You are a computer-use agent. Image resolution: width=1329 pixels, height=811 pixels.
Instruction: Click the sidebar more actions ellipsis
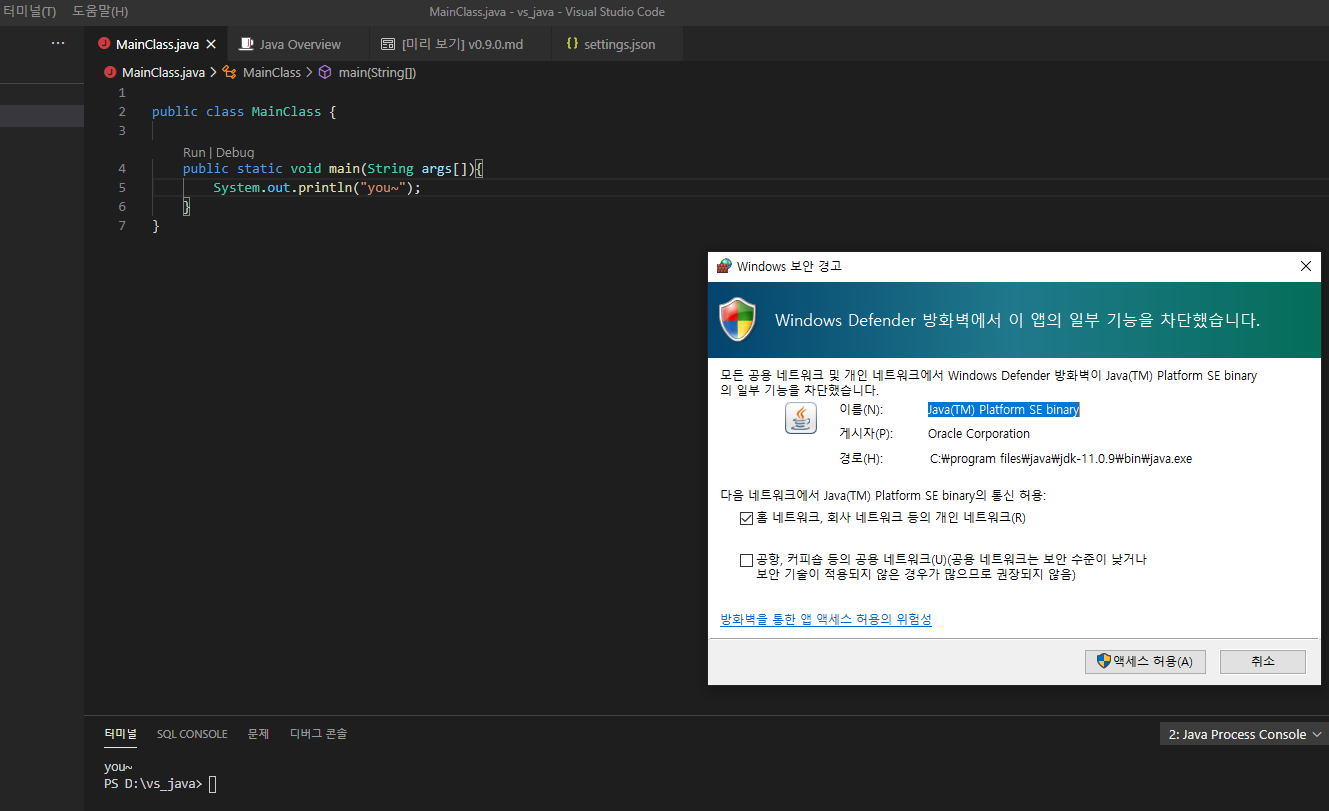pos(58,44)
